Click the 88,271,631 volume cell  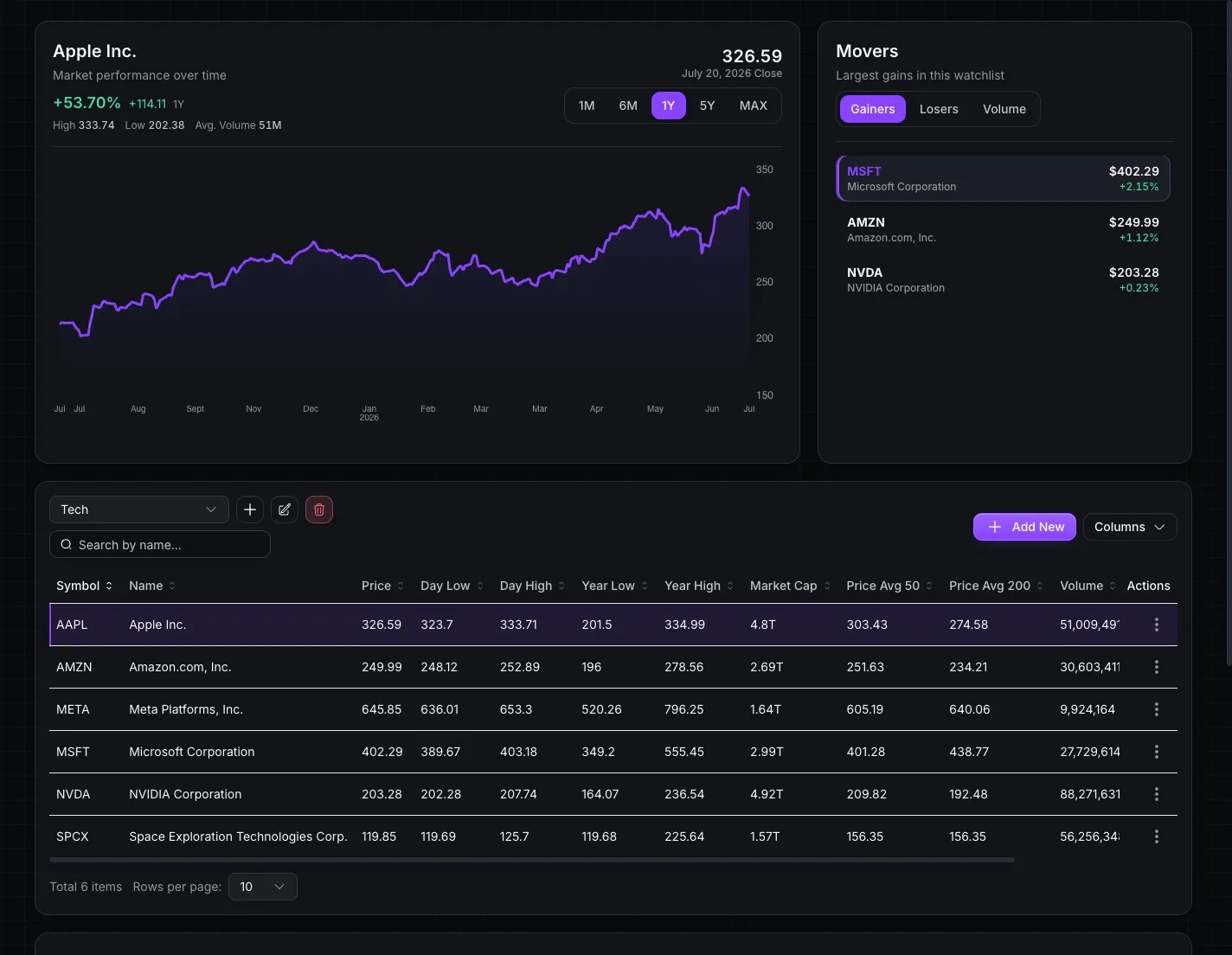pyautogui.click(x=1090, y=794)
